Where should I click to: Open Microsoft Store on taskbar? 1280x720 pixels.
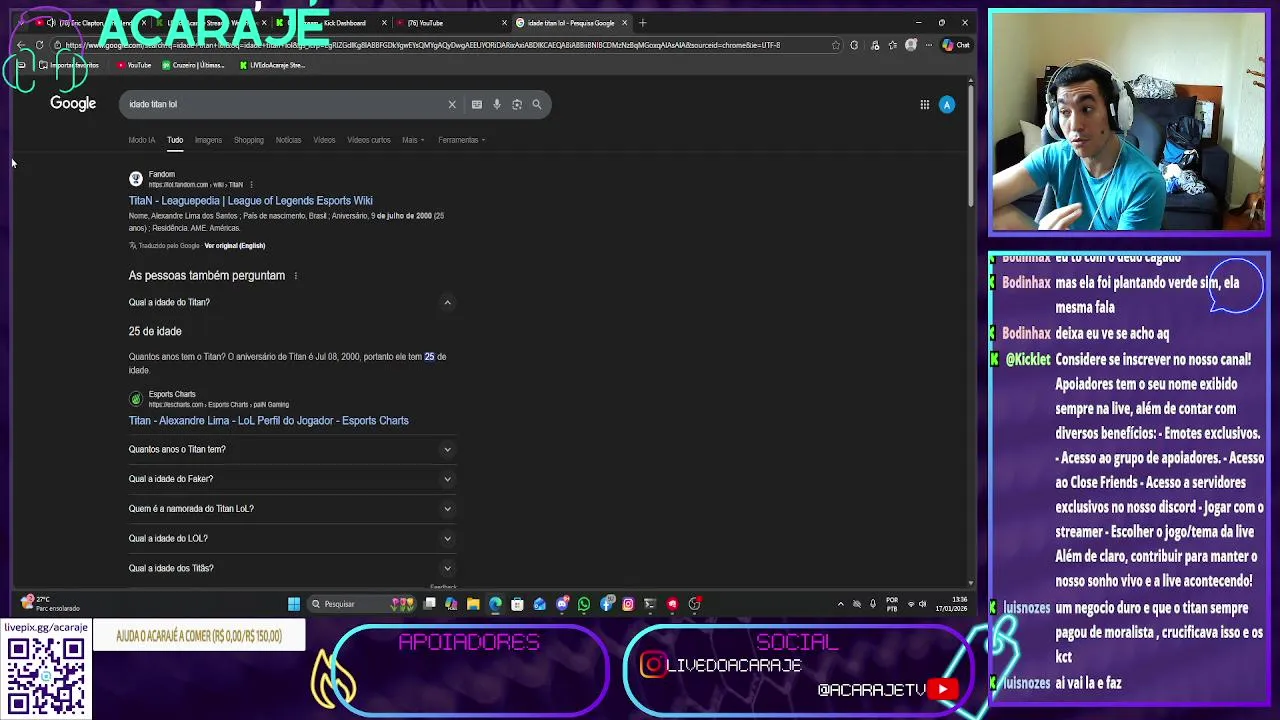tap(517, 604)
